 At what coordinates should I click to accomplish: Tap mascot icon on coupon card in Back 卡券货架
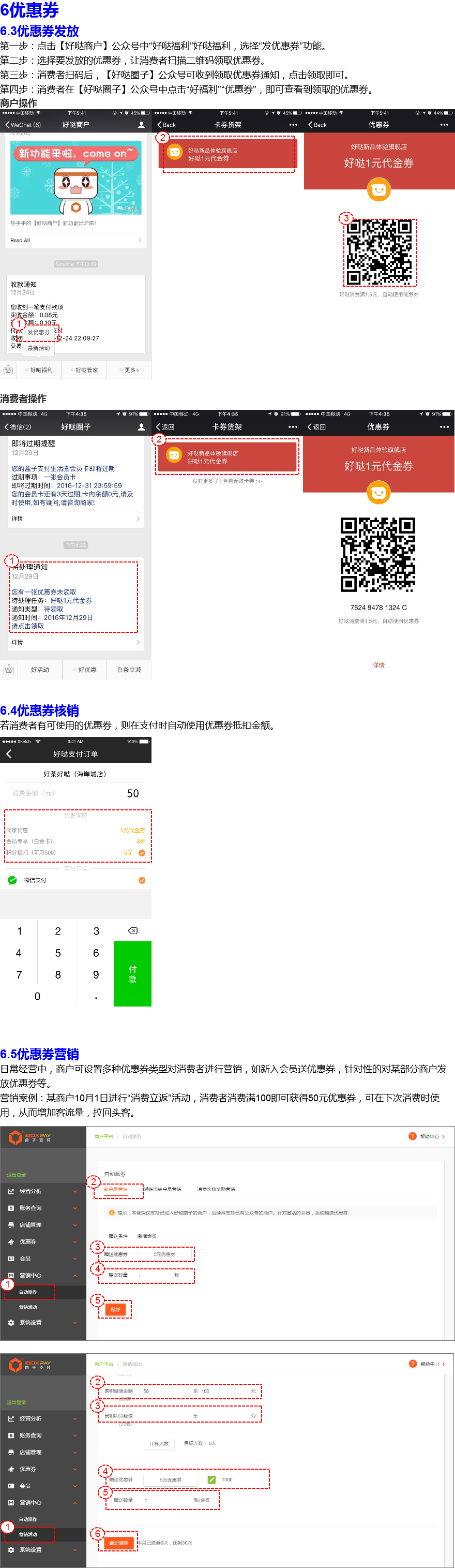(175, 152)
